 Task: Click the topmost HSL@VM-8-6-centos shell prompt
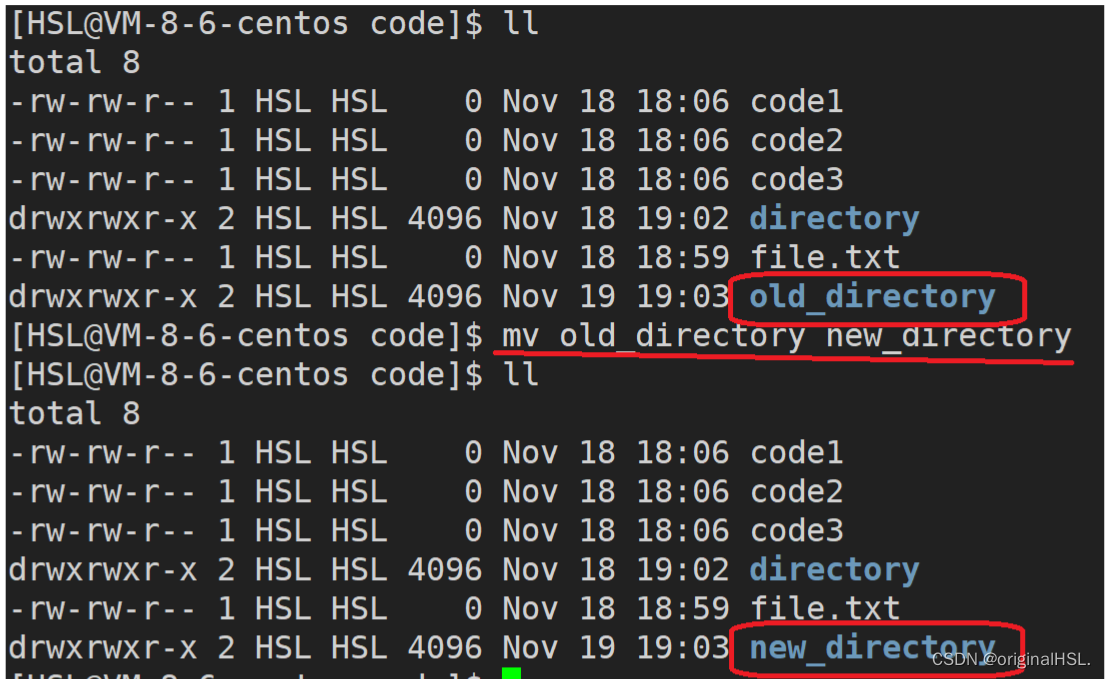[x=246, y=23]
